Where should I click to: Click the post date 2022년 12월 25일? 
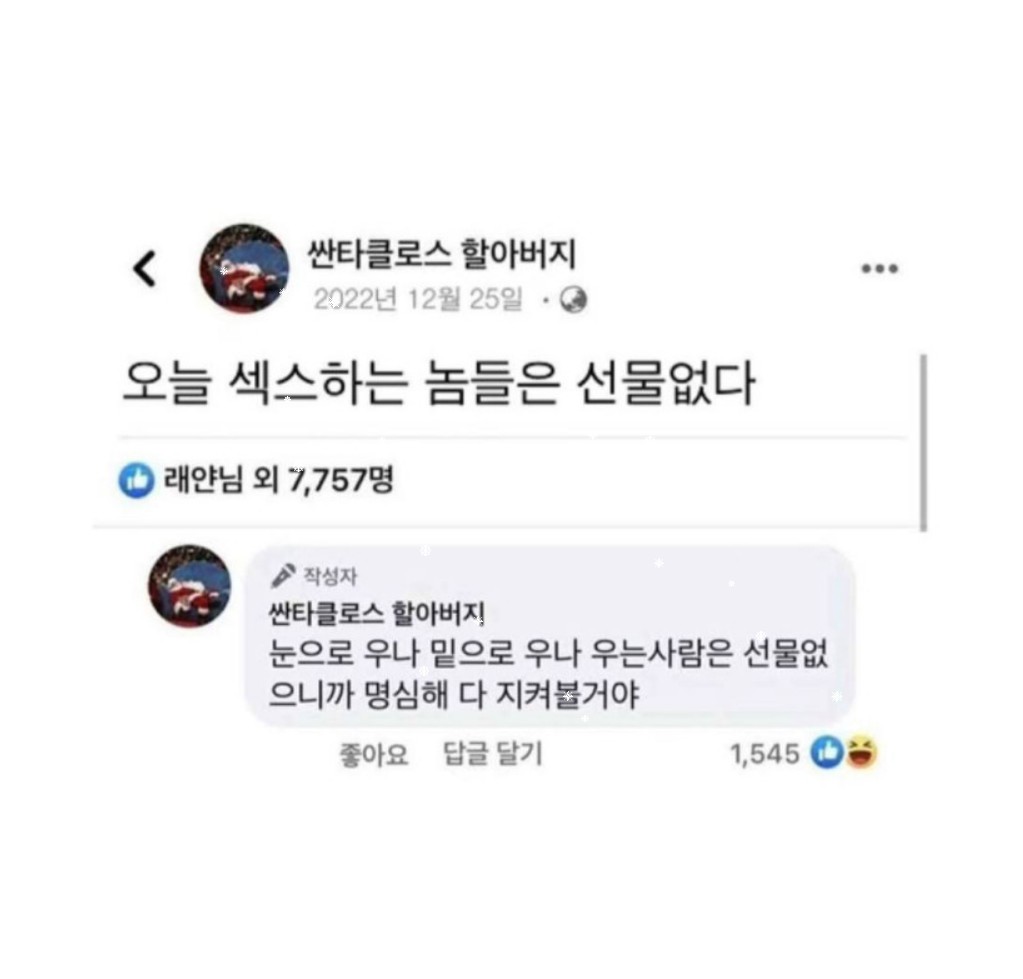pyautogui.click(x=418, y=300)
